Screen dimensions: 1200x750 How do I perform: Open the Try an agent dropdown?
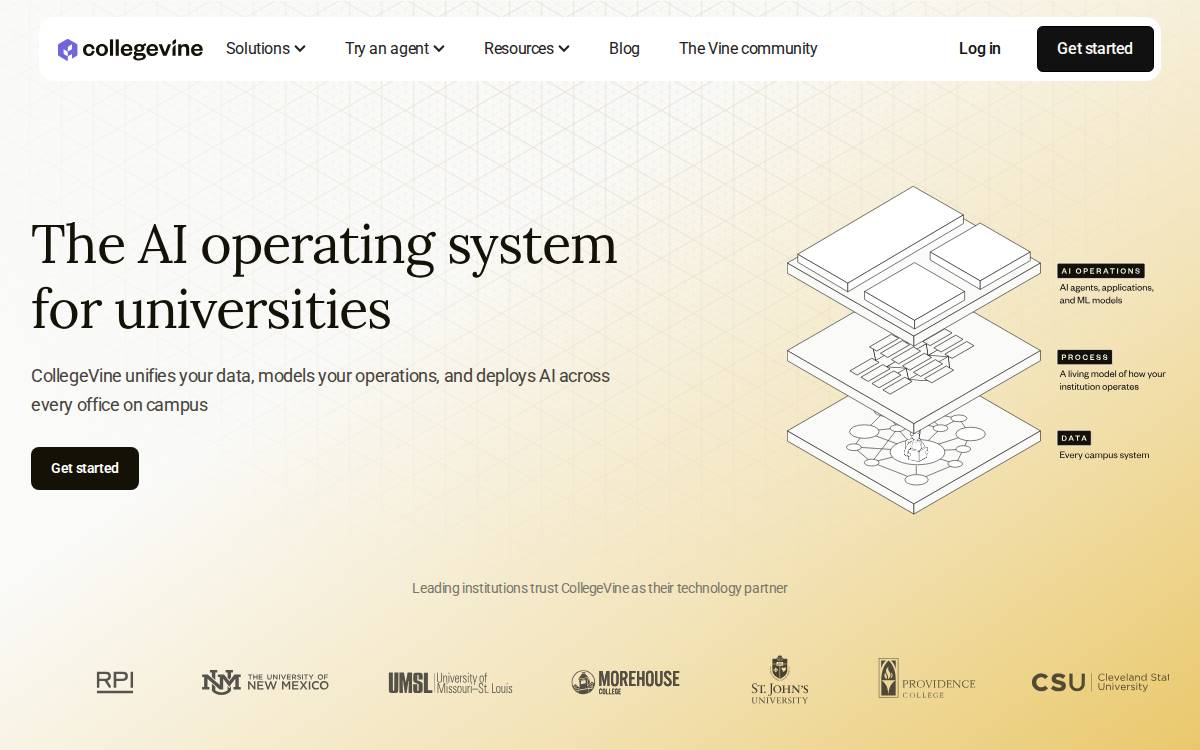point(395,48)
